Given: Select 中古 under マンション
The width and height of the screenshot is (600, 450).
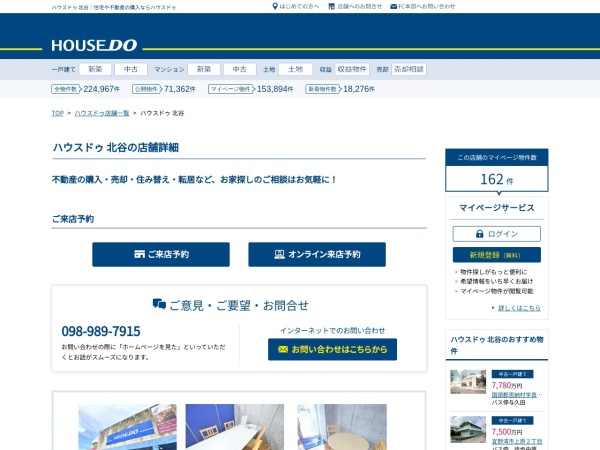Looking at the screenshot, I should (240, 69).
